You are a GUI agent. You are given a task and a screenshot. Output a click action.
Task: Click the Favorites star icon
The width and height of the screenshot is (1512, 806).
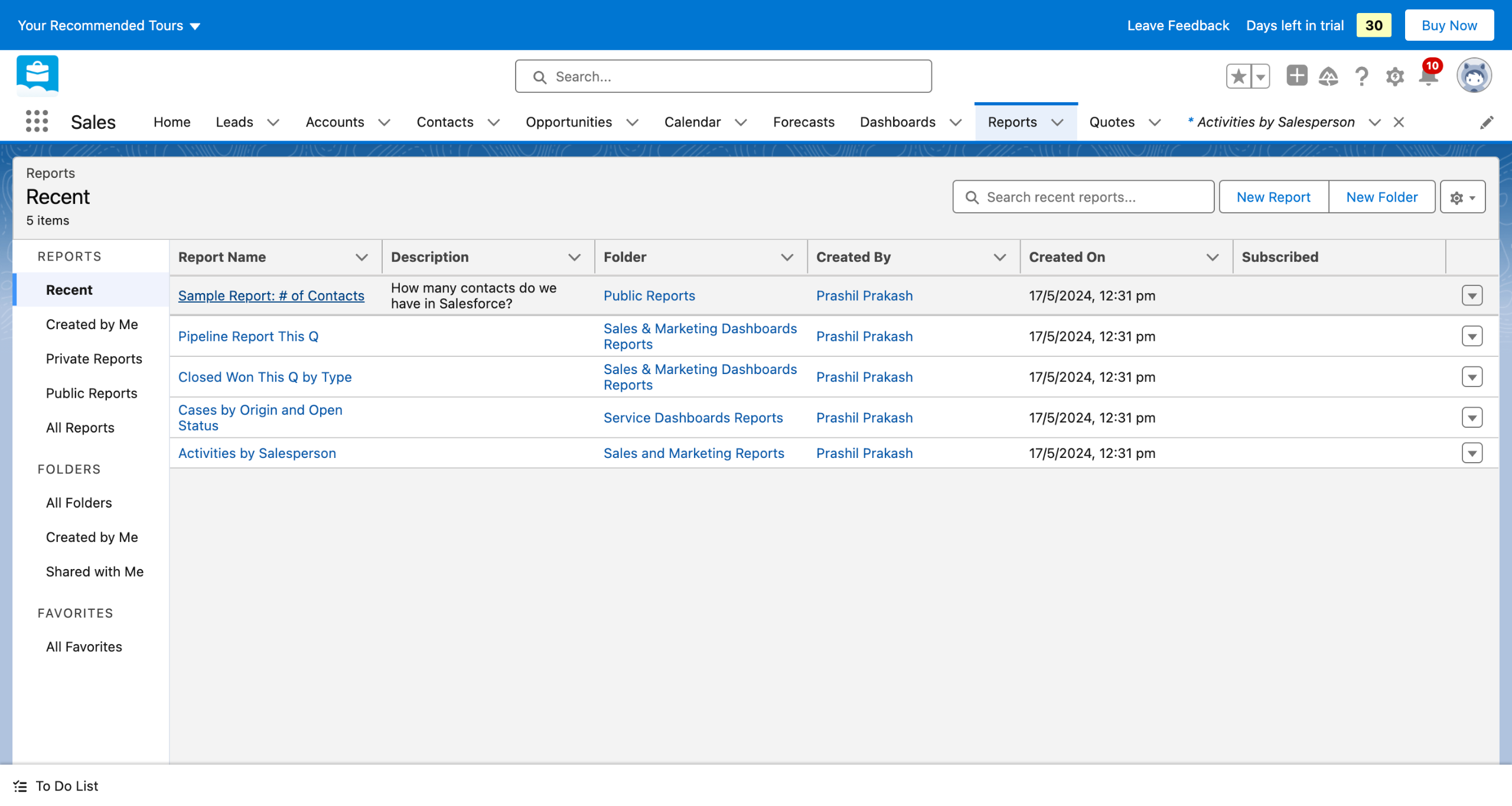1239,76
